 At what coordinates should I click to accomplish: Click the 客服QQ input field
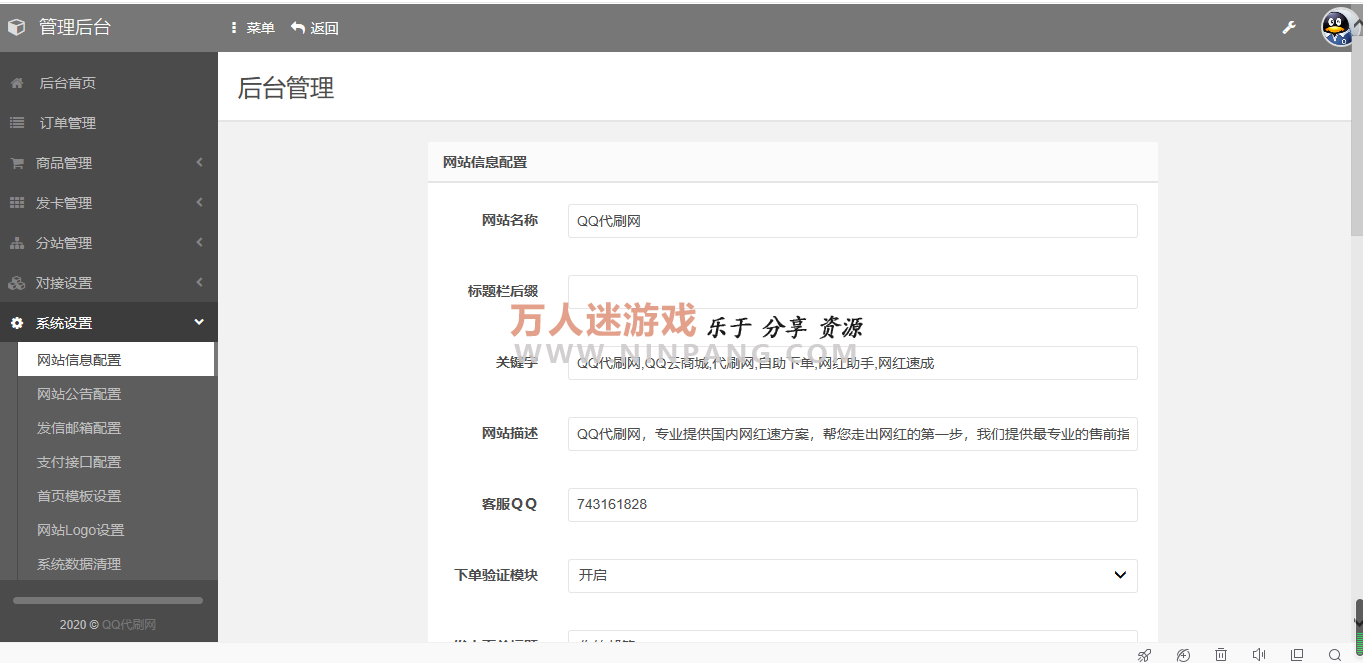pos(852,504)
